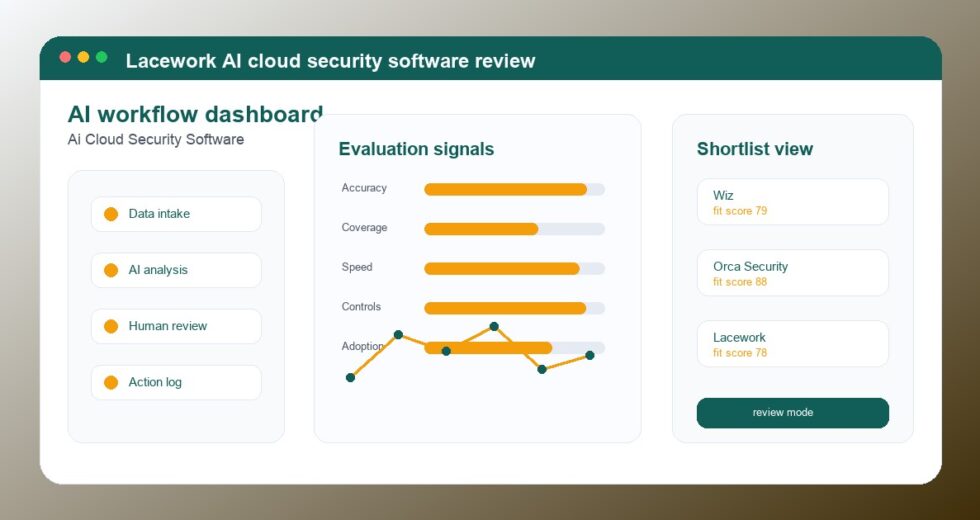Select the AI analysis step
This screenshot has height=520, width=980.
tap(176, 271)
